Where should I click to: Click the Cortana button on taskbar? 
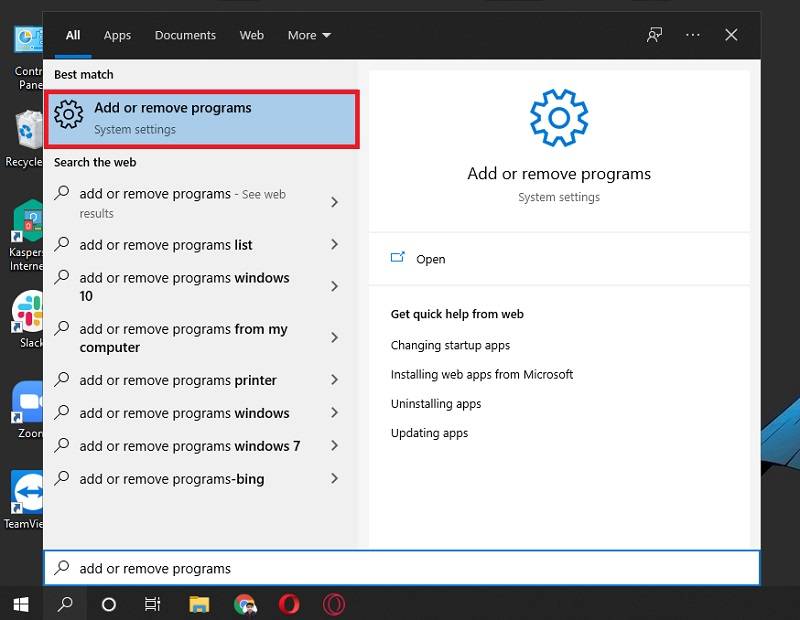tap(108, 604)
